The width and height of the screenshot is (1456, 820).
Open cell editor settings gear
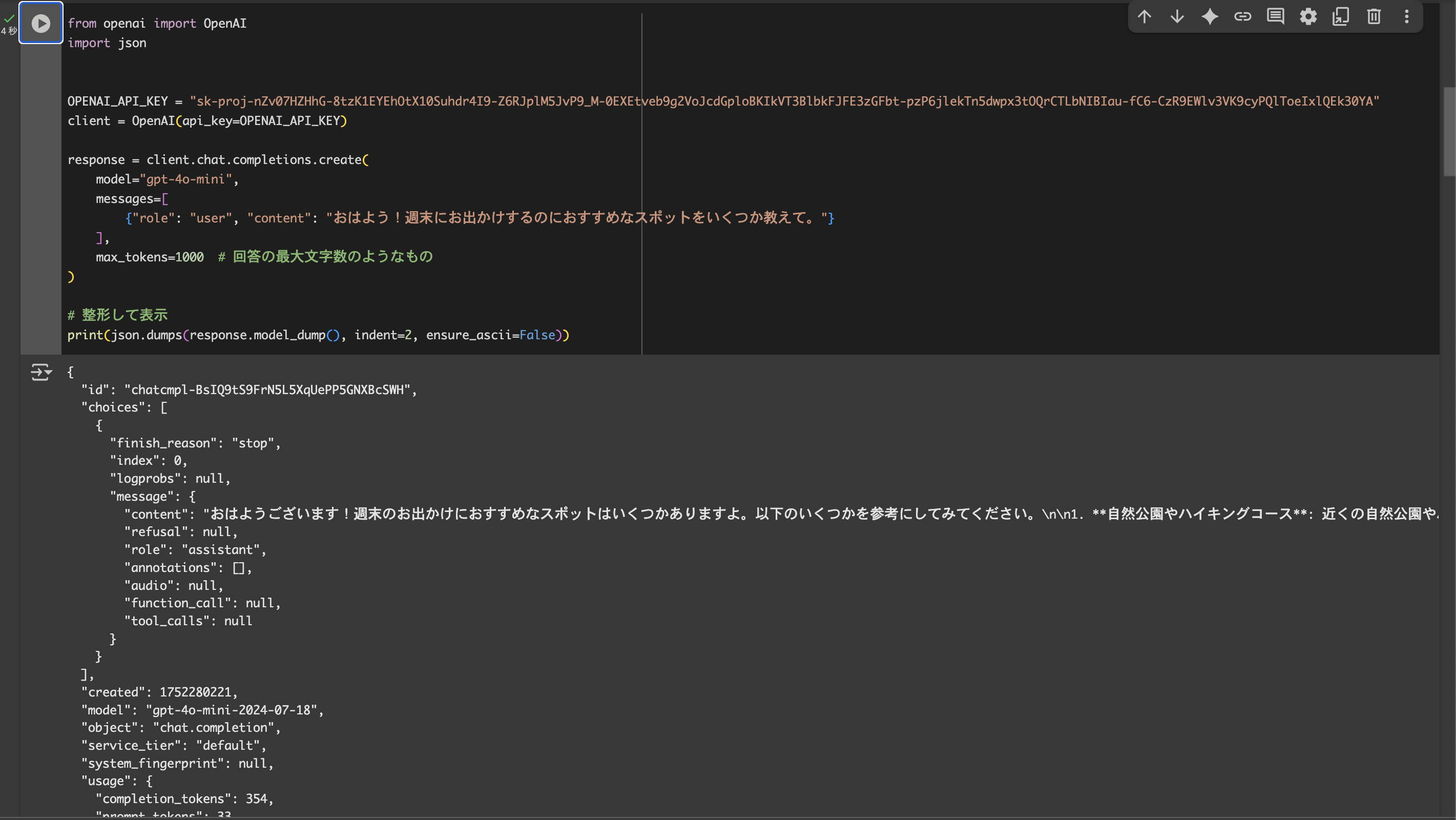pos(1308,17)
